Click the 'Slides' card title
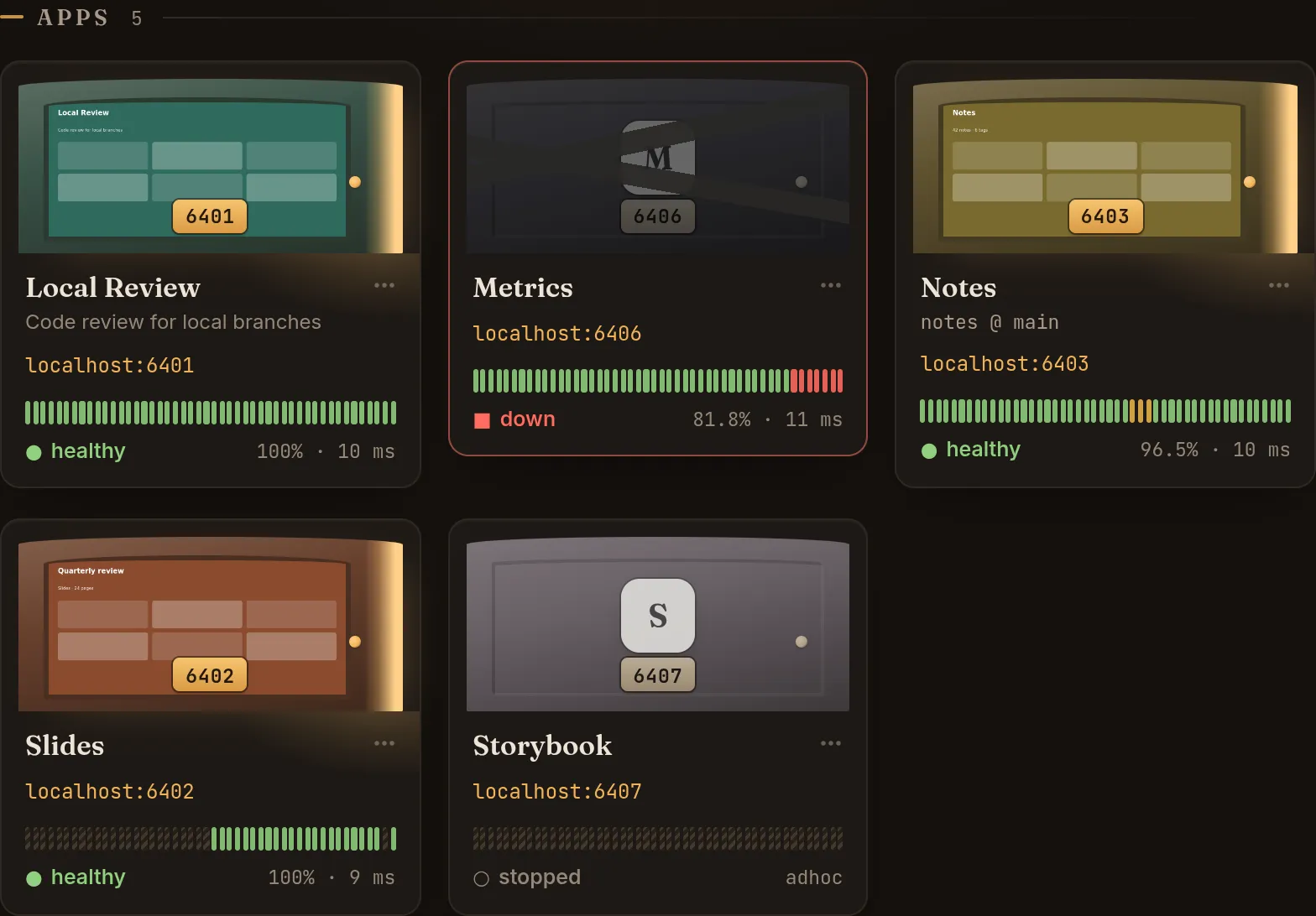1316x916 pixels. tap(65, 746)
